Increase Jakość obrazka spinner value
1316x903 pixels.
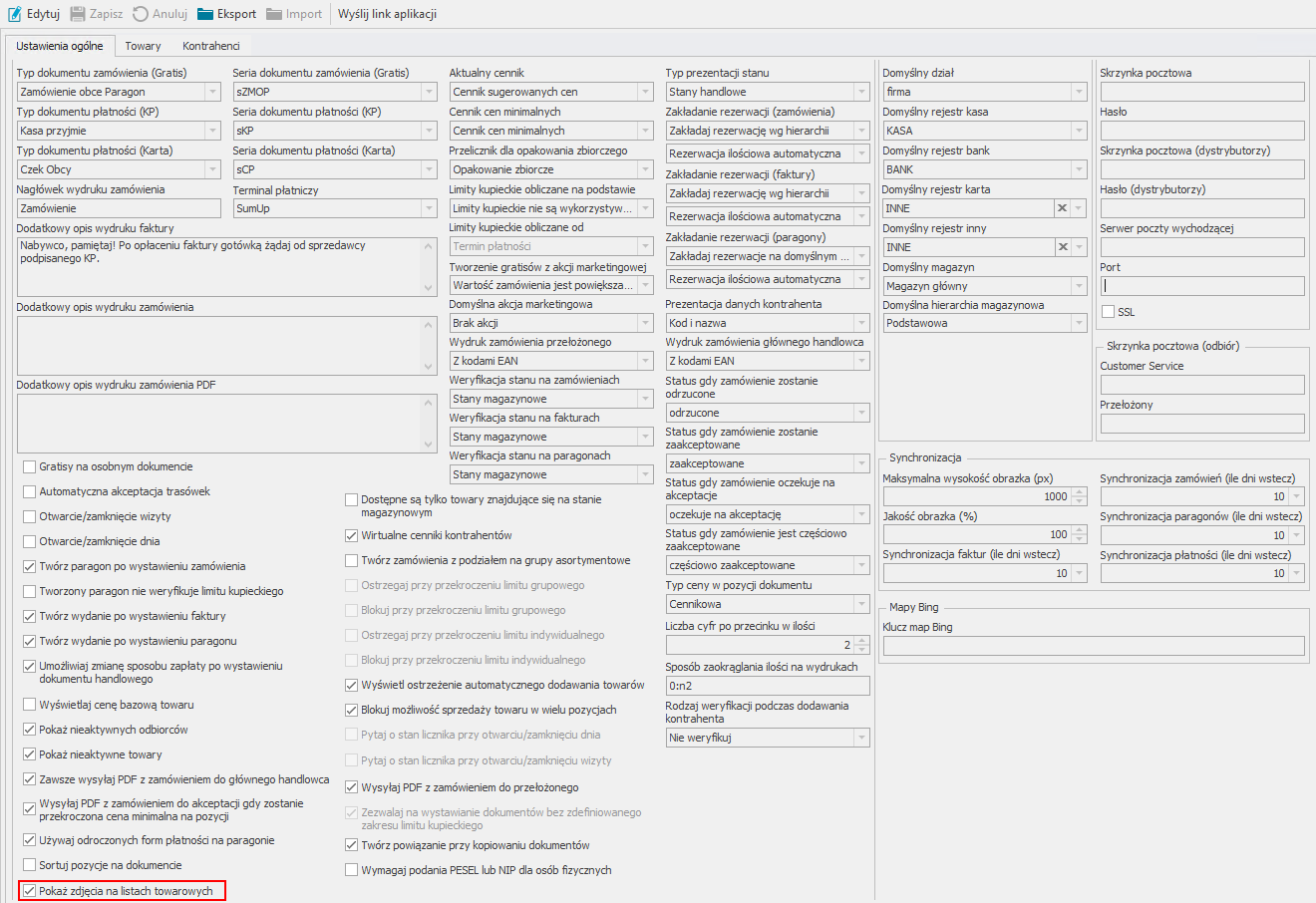[x=1079, y=530]
